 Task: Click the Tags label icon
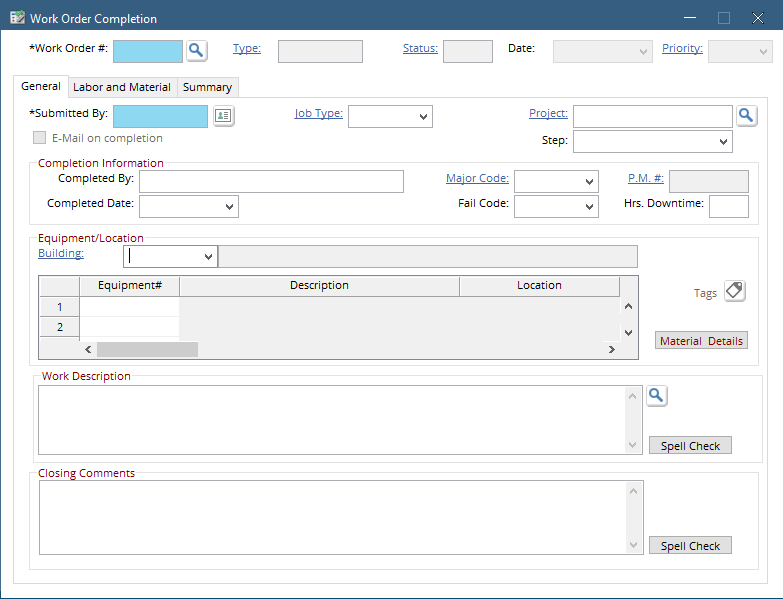735,291
